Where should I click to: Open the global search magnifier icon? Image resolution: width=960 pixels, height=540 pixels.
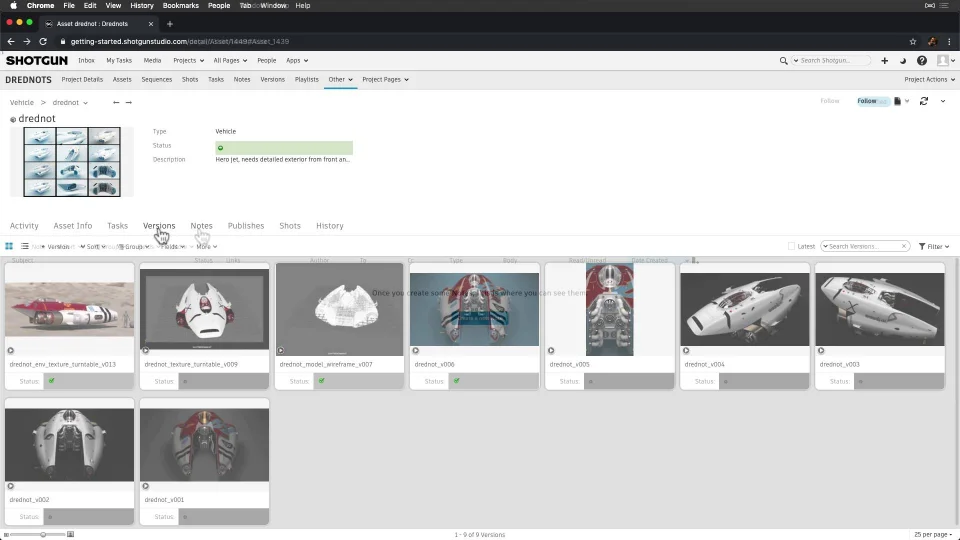783,61
